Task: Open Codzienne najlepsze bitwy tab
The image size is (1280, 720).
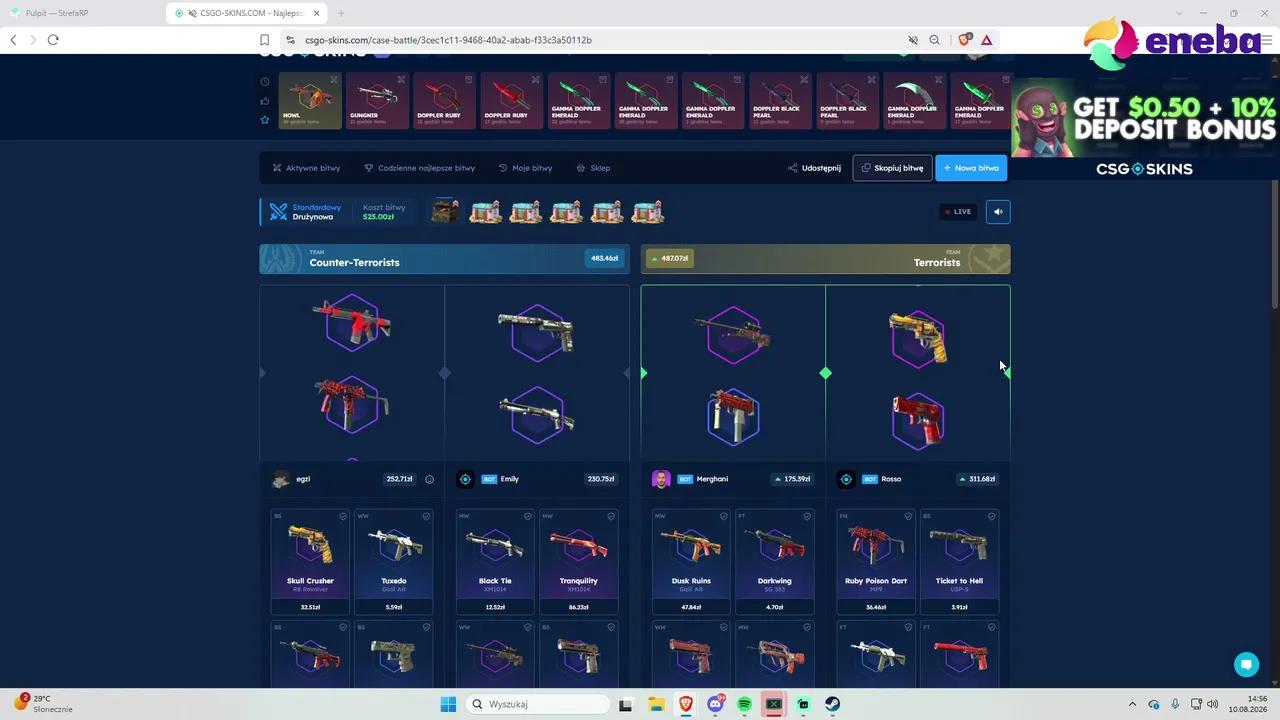Action: click(x=419, y=168)
